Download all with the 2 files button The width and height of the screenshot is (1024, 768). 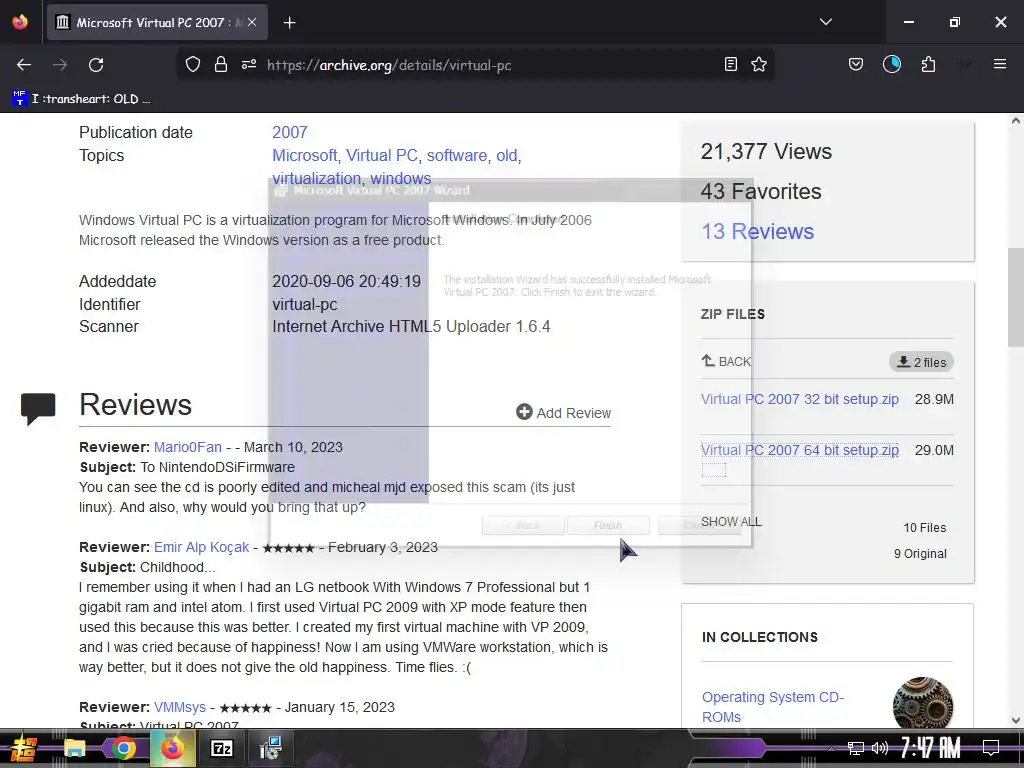coord(921,362)
